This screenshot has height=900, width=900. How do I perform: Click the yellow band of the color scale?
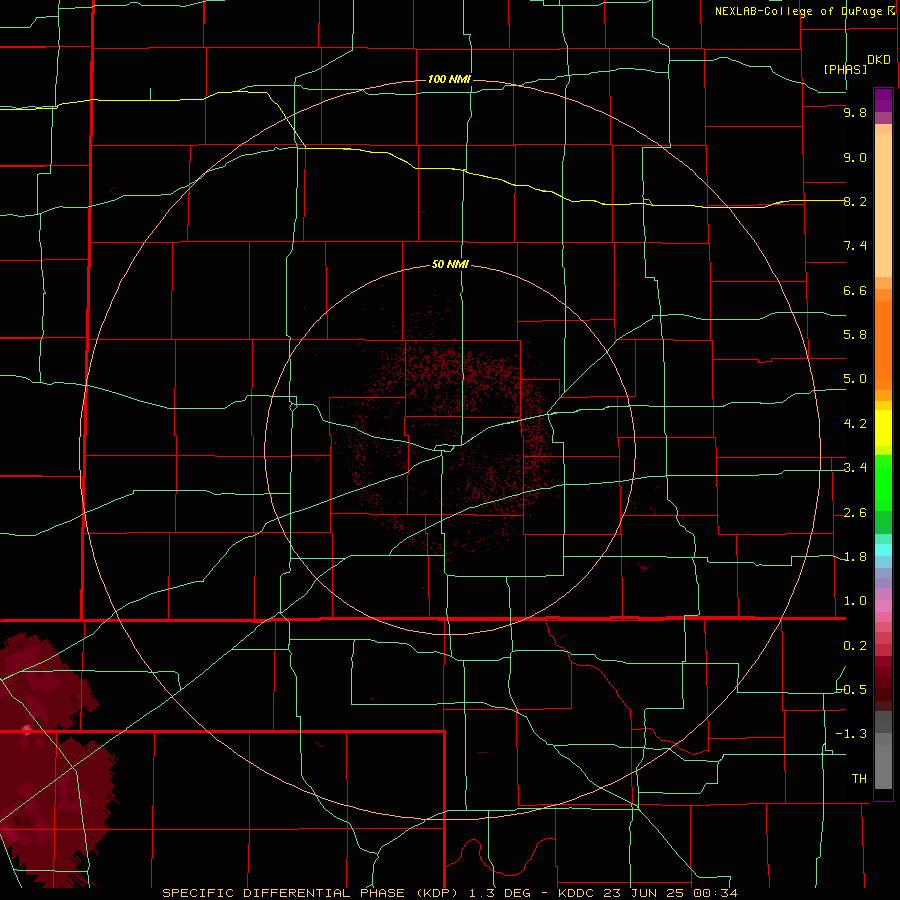(x=883, y=428)
